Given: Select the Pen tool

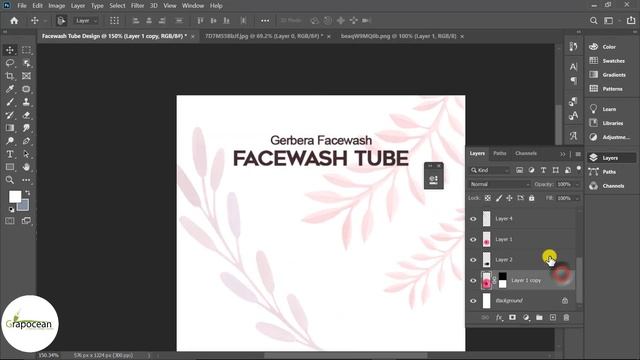Looking at the screenshot, I should pos(26,141).
